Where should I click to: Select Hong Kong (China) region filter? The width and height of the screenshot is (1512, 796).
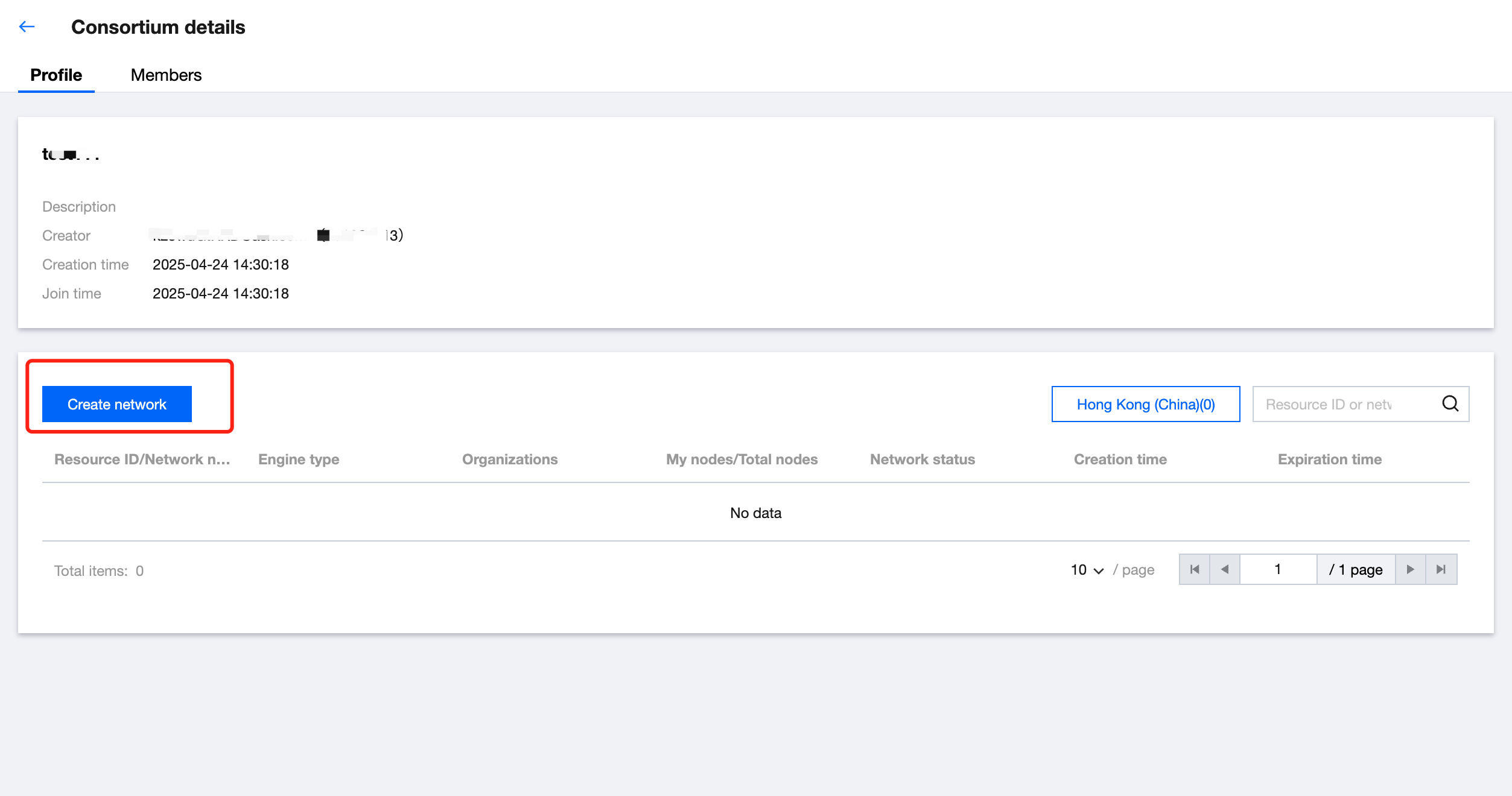pos(1145,404)
